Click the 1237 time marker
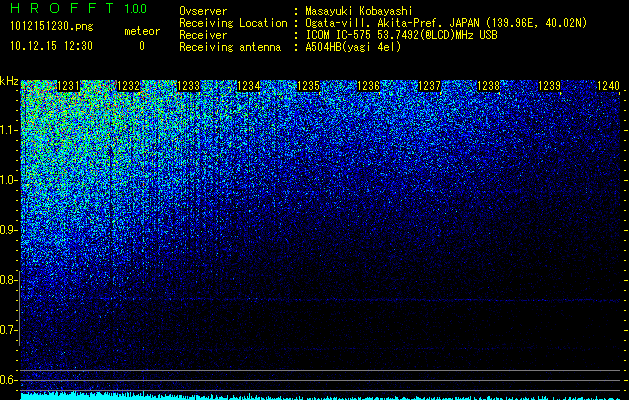This screenshot has height=400, width=629. click(x=429, y=86)
